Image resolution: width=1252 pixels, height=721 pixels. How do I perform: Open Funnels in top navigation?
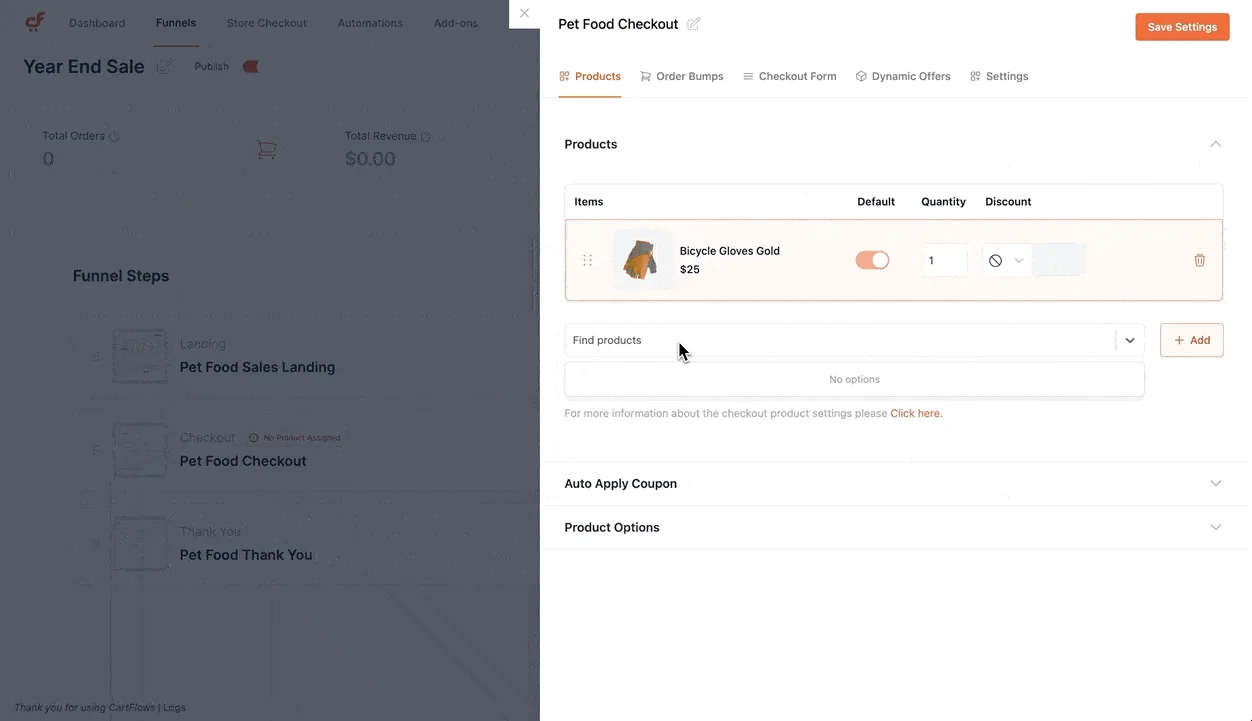(x=176, y=23)
